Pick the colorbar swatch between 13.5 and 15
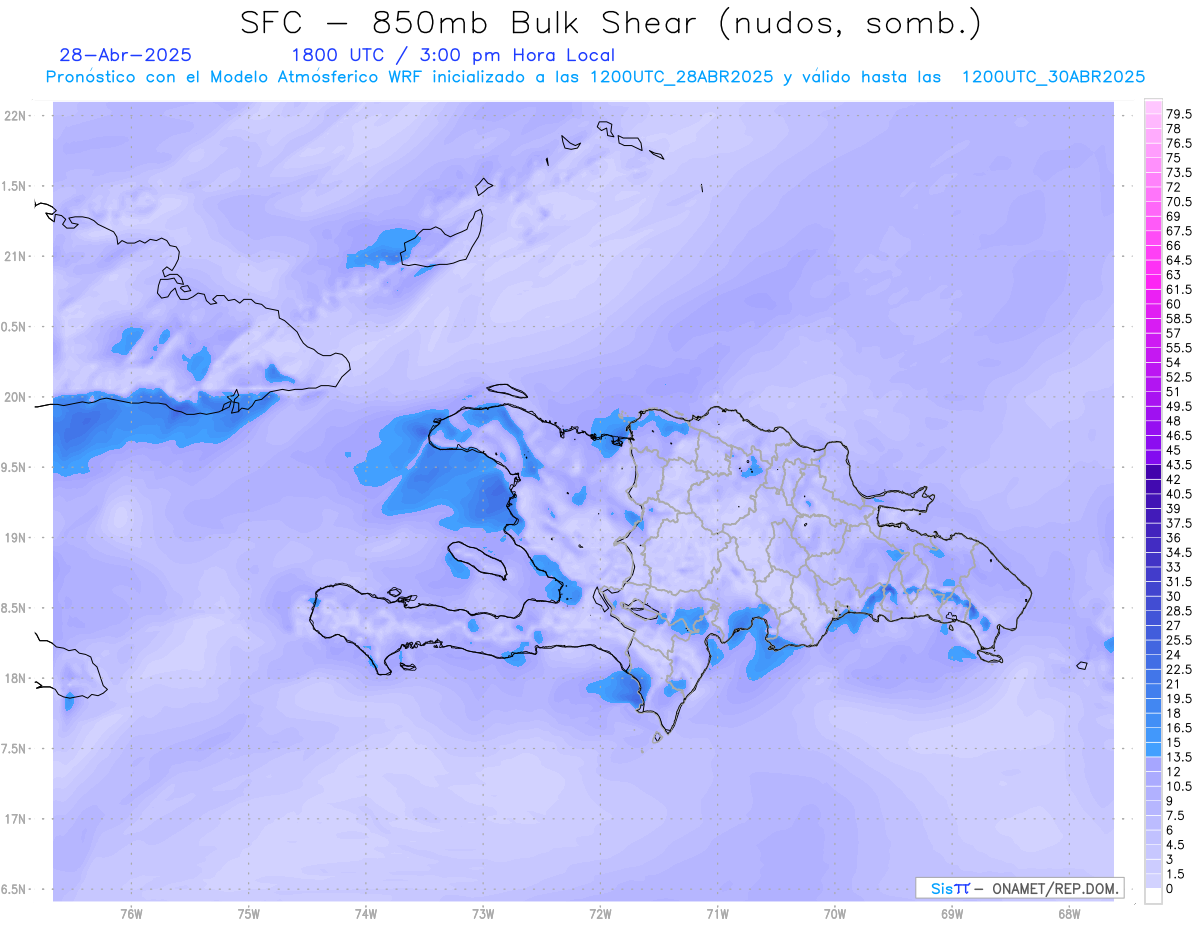 pos(1153,750)
